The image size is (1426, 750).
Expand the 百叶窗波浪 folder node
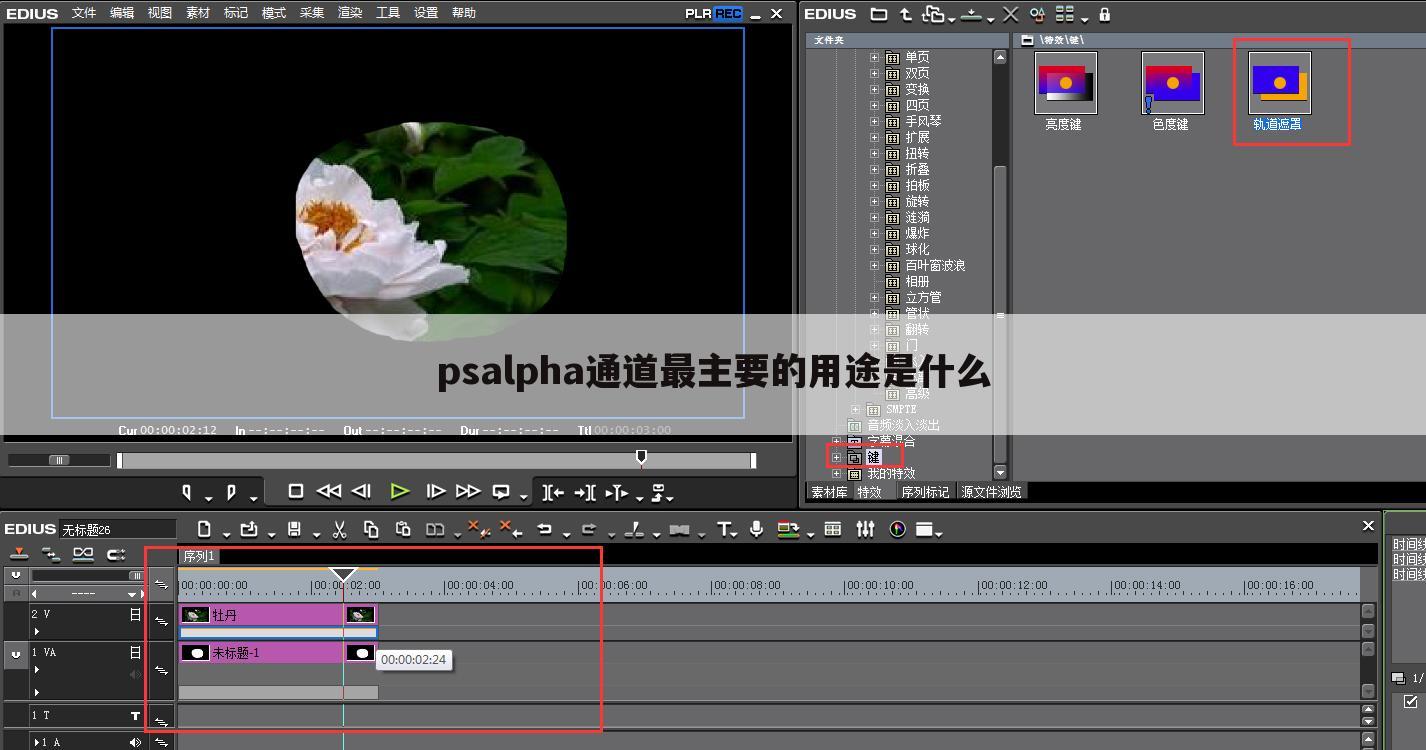[x=874, y=265]
